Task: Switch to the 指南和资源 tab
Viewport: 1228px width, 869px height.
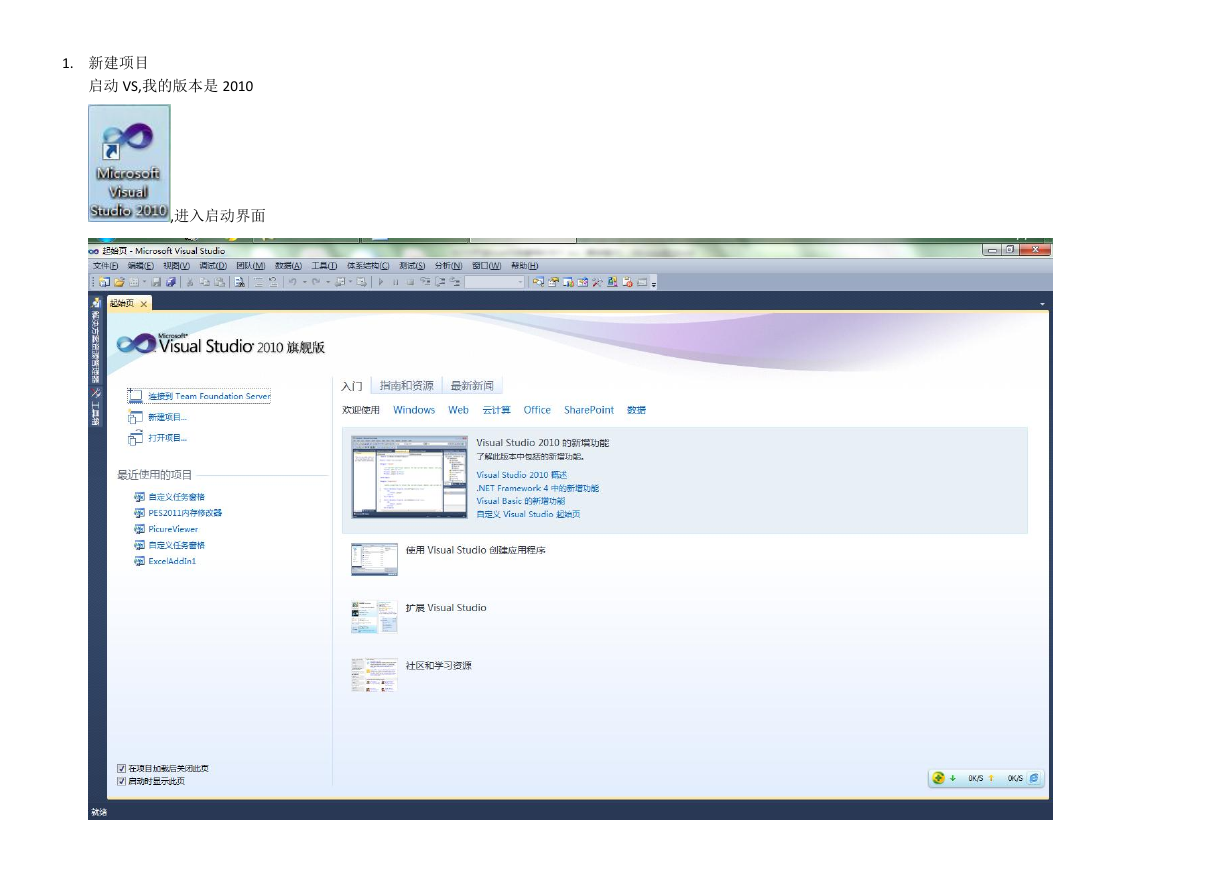Action: 406,386
